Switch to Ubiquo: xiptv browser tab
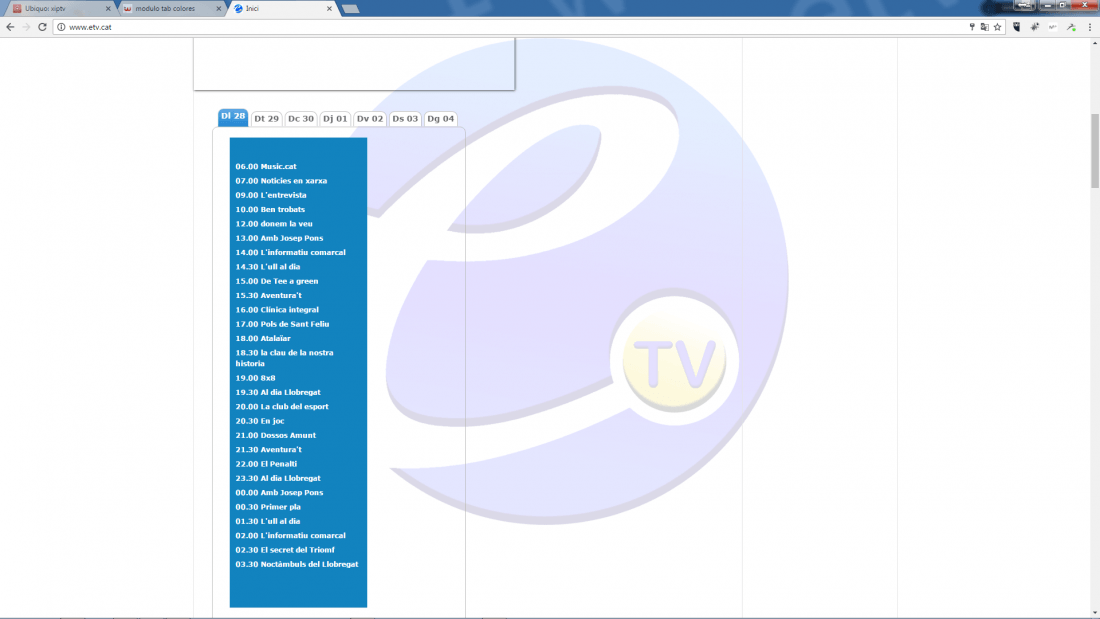The width and height of the screenshot is (1100, 619). click(x=60, y=8)
